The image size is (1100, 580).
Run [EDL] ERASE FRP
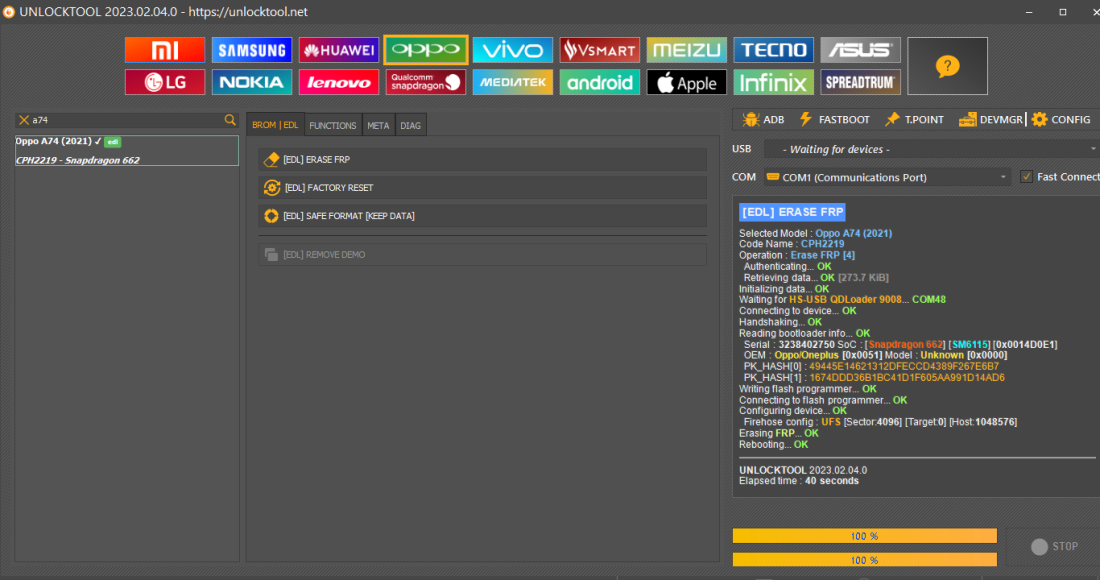click(483, 160)
